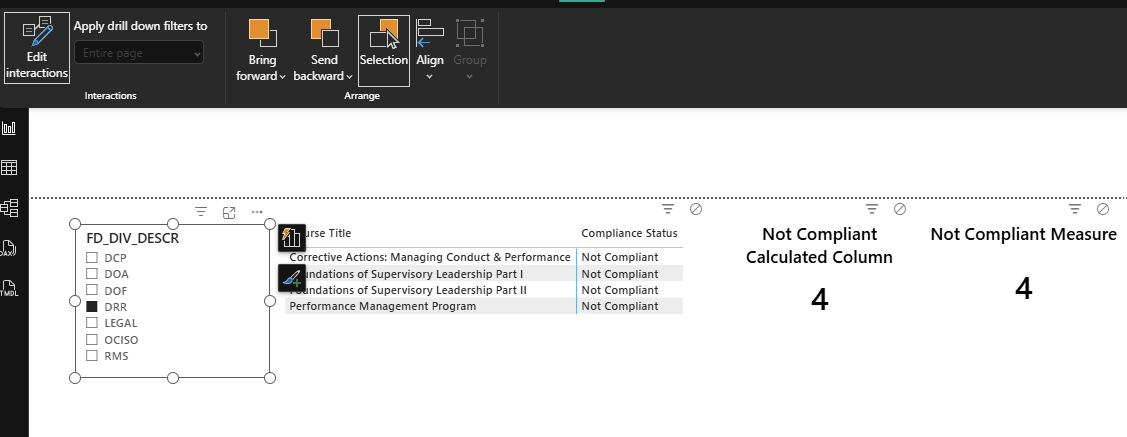Check the DCP slicer checkbox
This screenshot has height=437, width=1127.
[x=92, y=257]
